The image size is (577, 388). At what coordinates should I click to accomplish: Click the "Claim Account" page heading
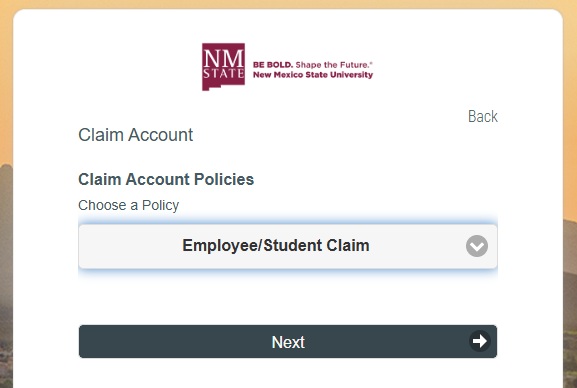pos(135,135)
